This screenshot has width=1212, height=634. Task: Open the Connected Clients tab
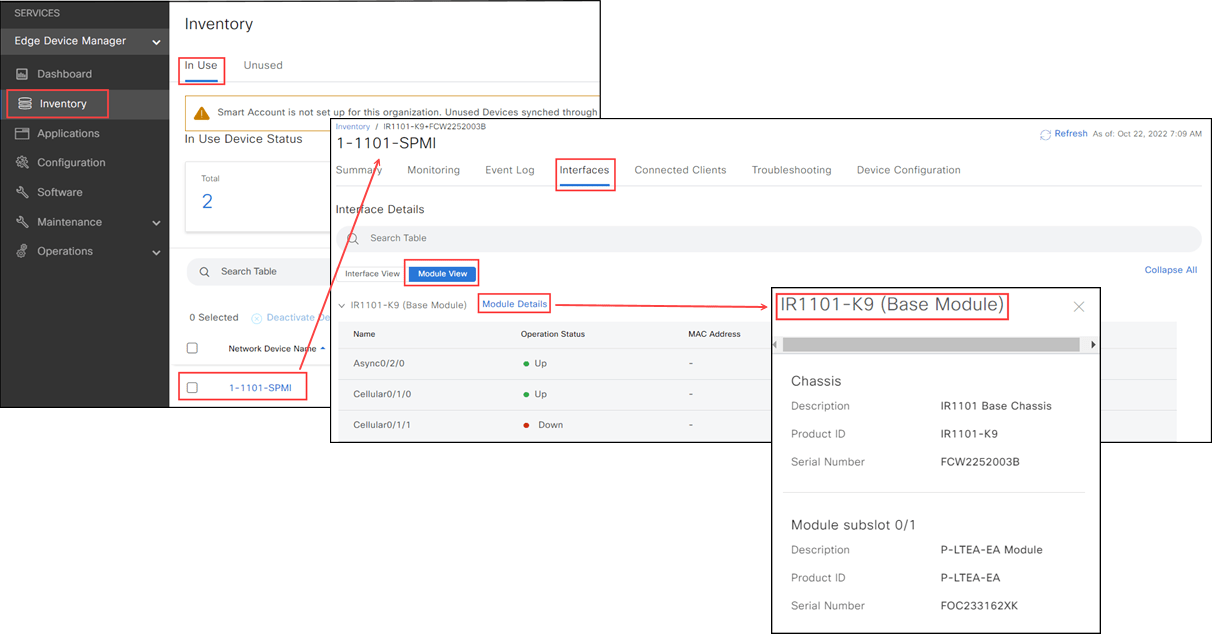pyautogui.click(x=680, y=171)
